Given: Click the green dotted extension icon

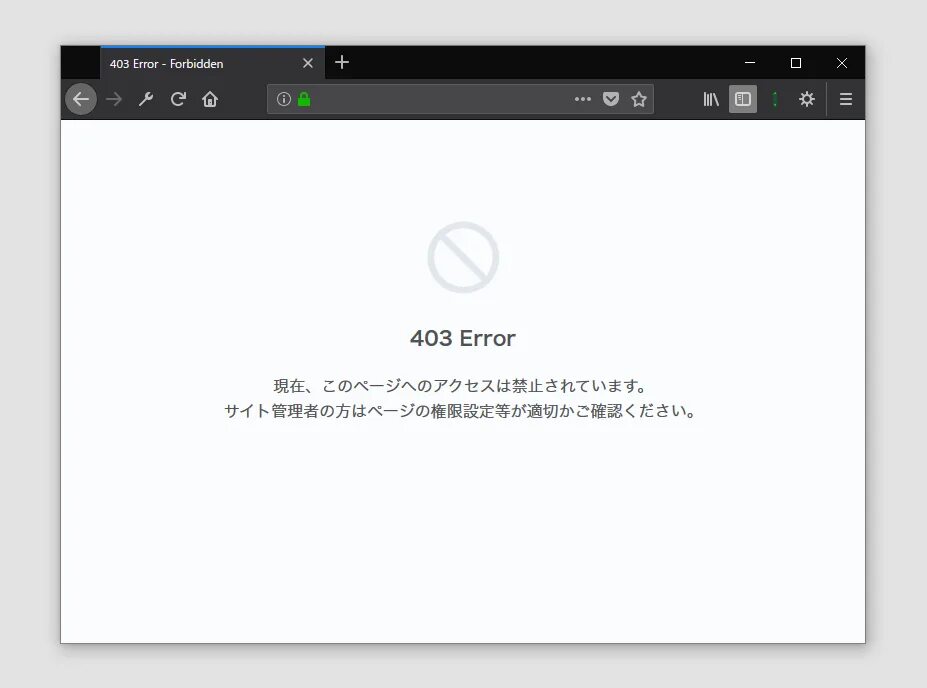Looking at the screenshot, I should click(775, 99).
